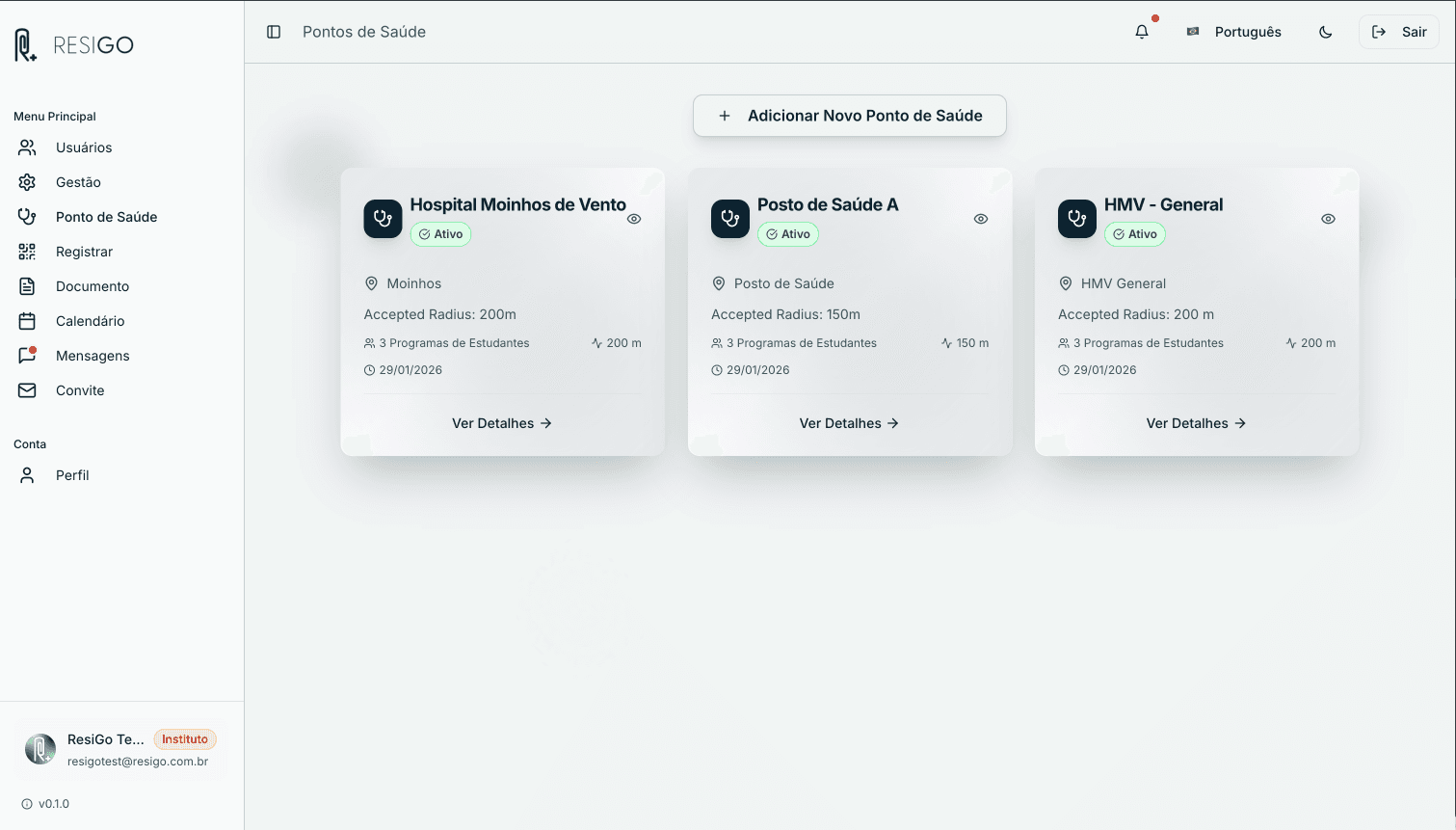Open Calendário in the sidebar

[121, 321]
